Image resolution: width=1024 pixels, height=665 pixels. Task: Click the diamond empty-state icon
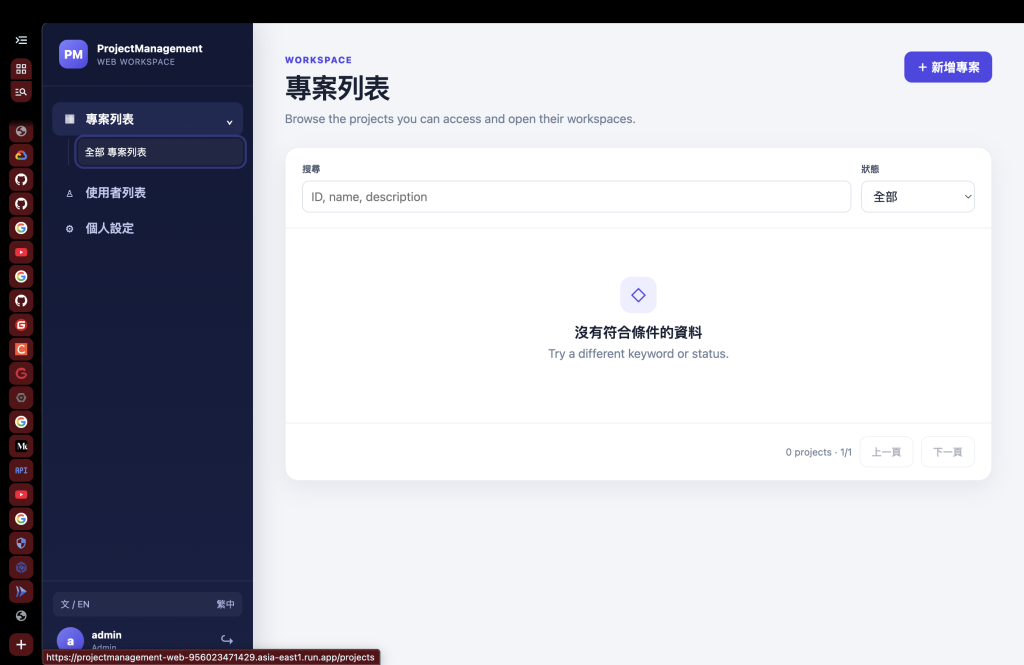[x=638, y=295]
